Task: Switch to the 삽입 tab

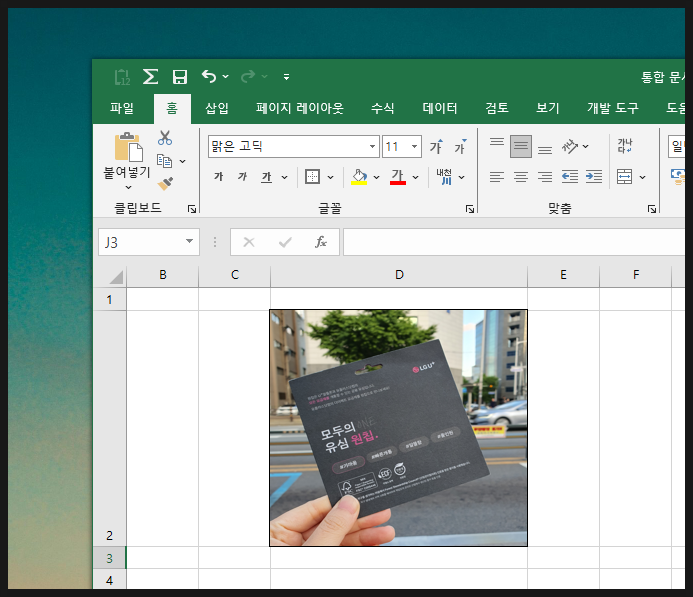Action: pos(217,108)
